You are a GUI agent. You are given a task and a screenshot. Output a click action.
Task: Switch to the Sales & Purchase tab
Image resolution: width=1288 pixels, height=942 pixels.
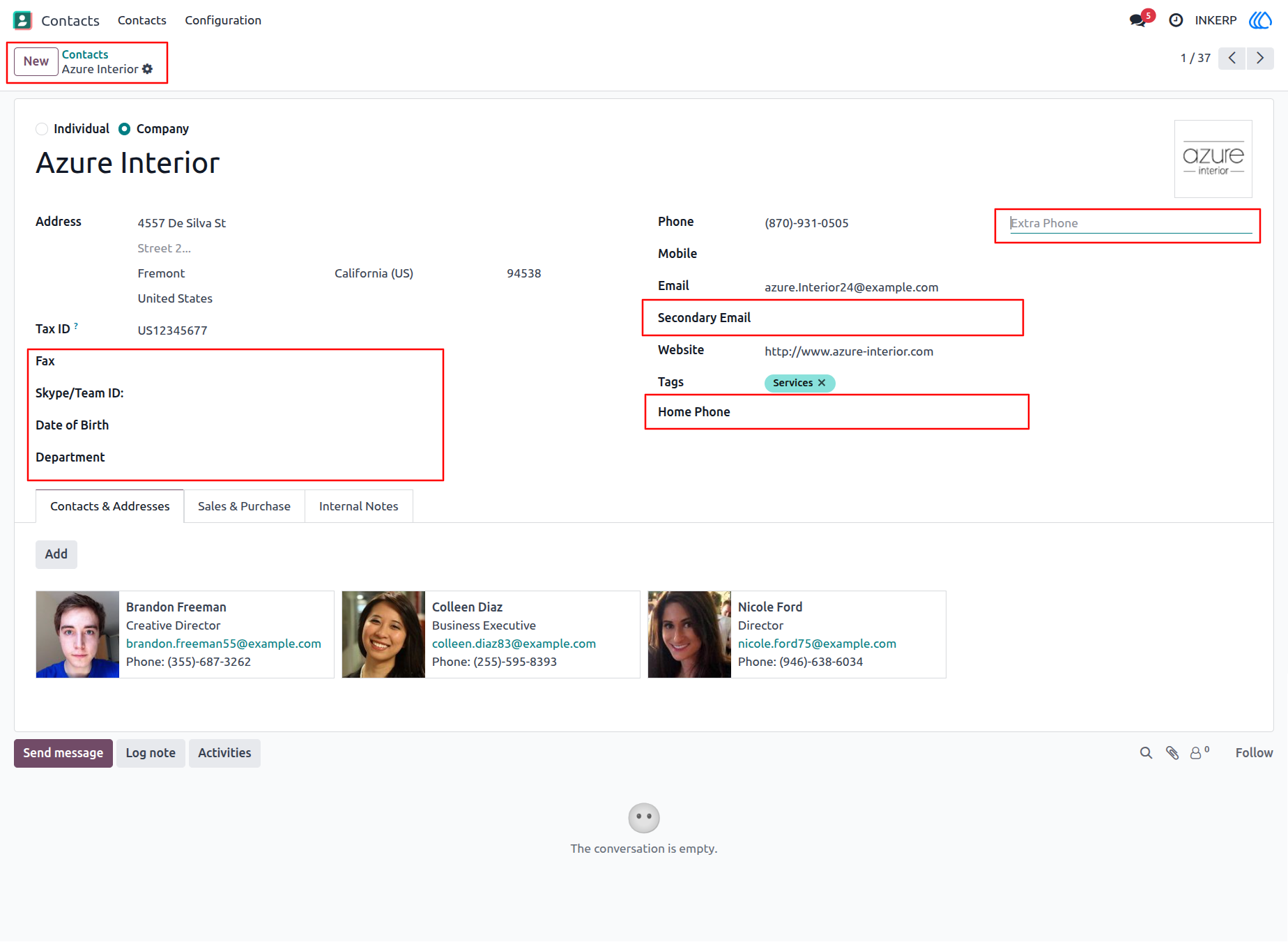244,506
